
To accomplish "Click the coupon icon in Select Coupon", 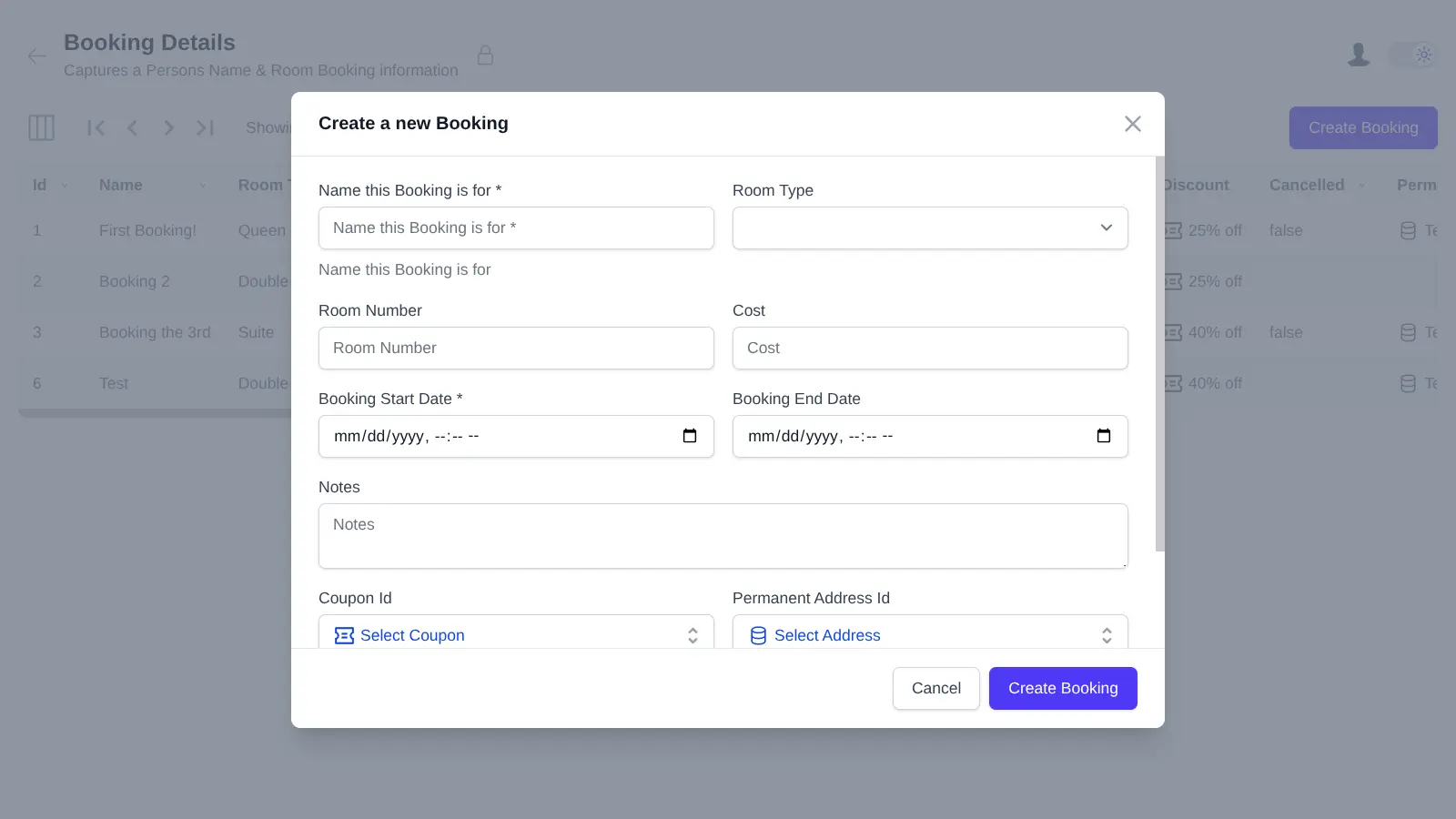I will click(x=344, y=635).
